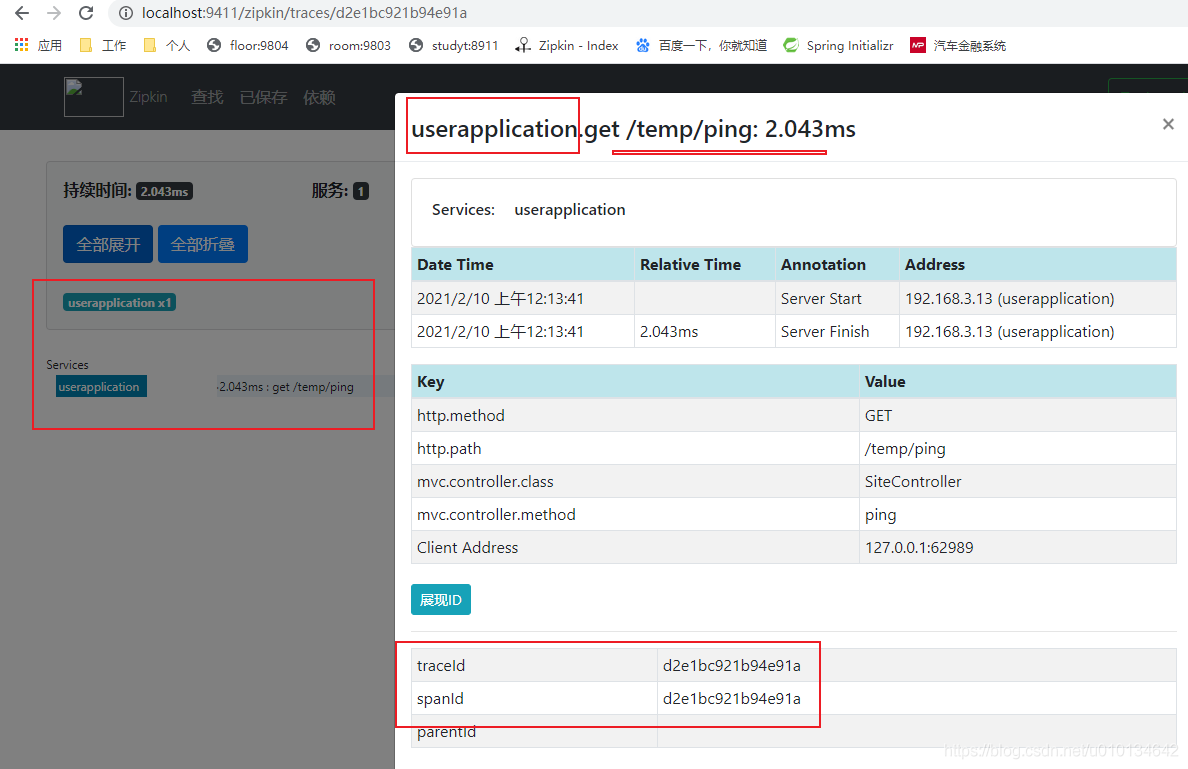Open the room:9803 bookmark
This screenshot has height=769, width=1188.
coord(349,45)
